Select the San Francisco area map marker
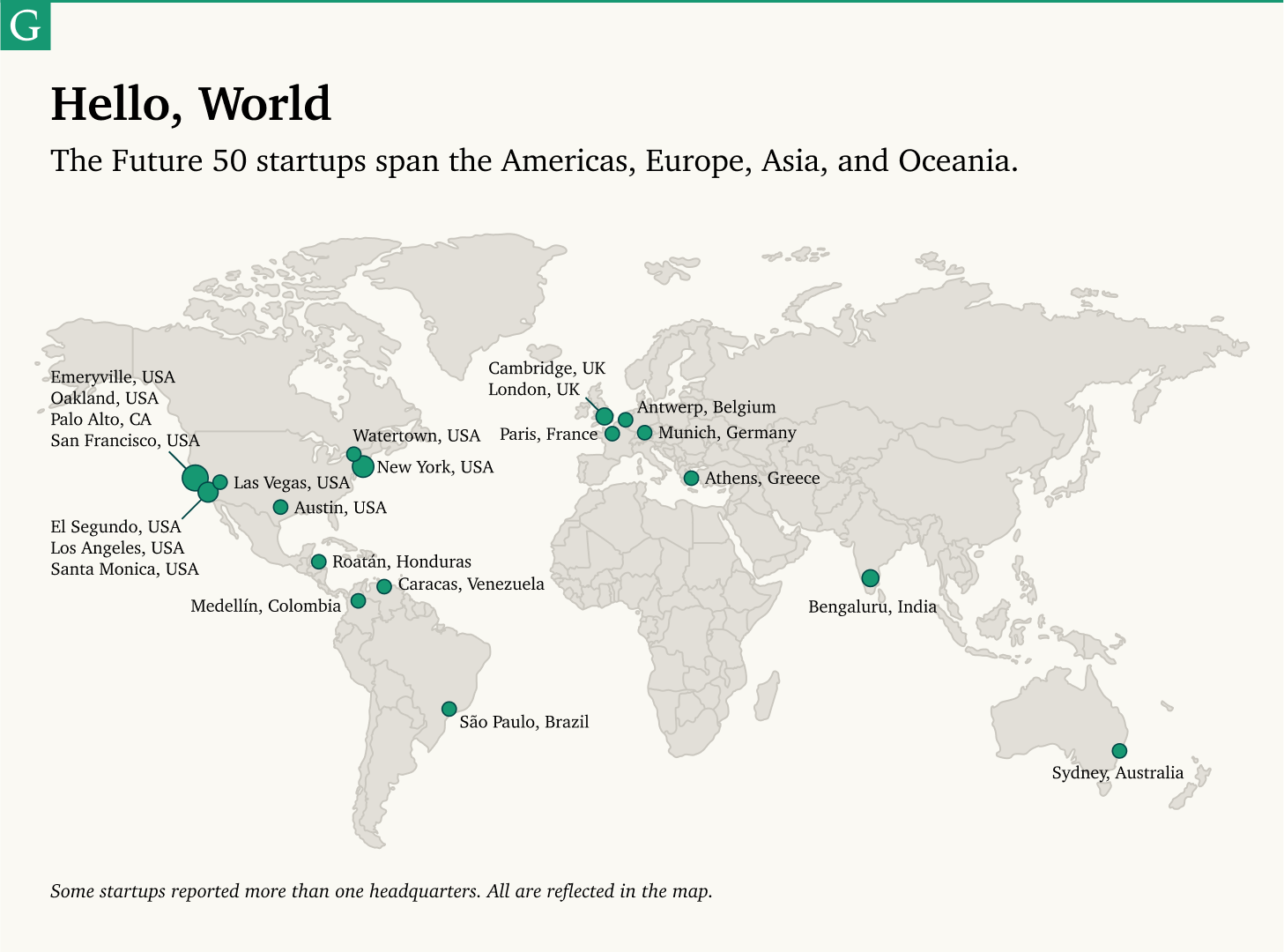The height and width of the screenshot is (952, 1284). click(x=195, y=477)
